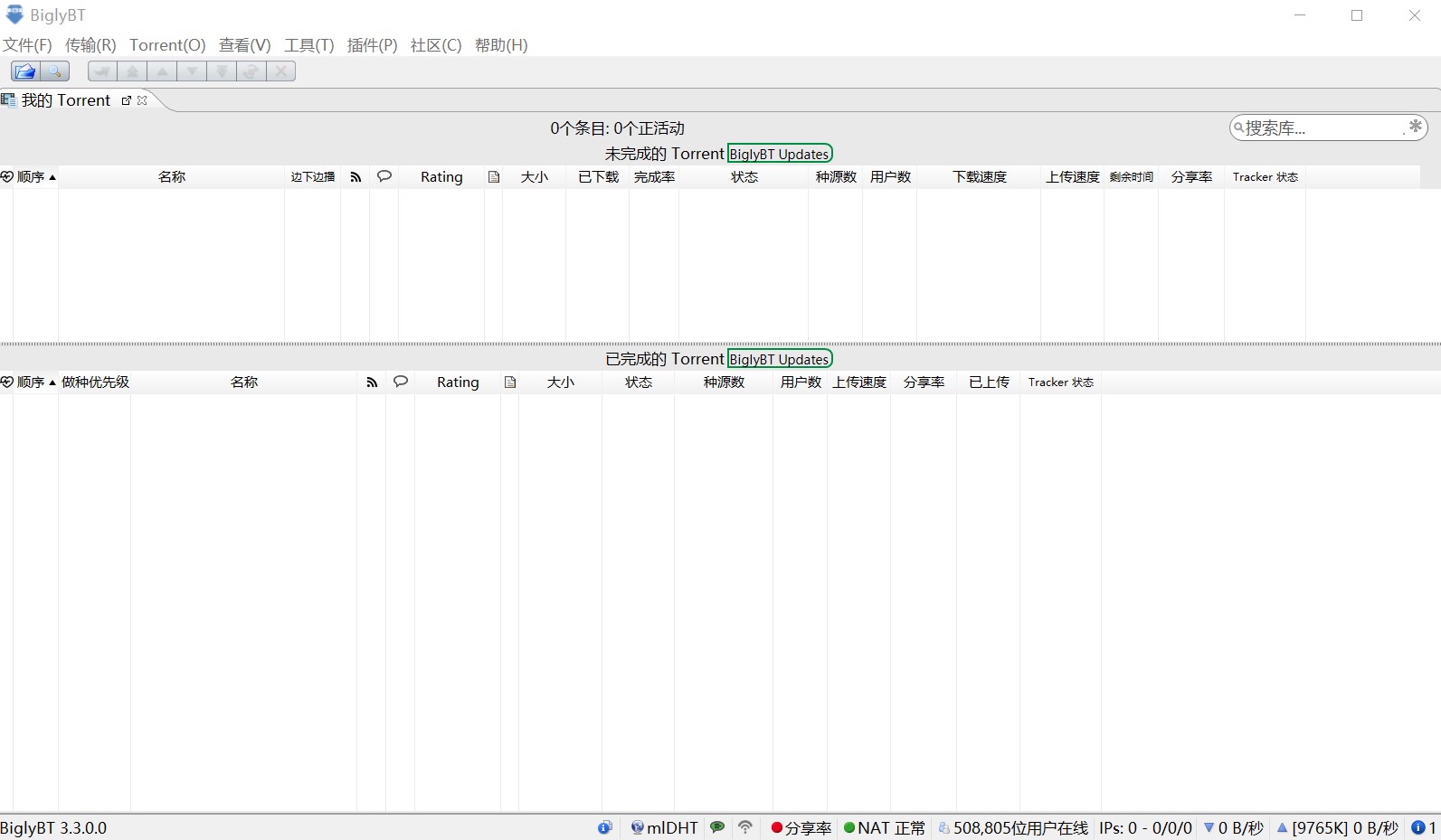Pop out the 我的 Torrent tab
1441x840 pixels.
(127, 100)
